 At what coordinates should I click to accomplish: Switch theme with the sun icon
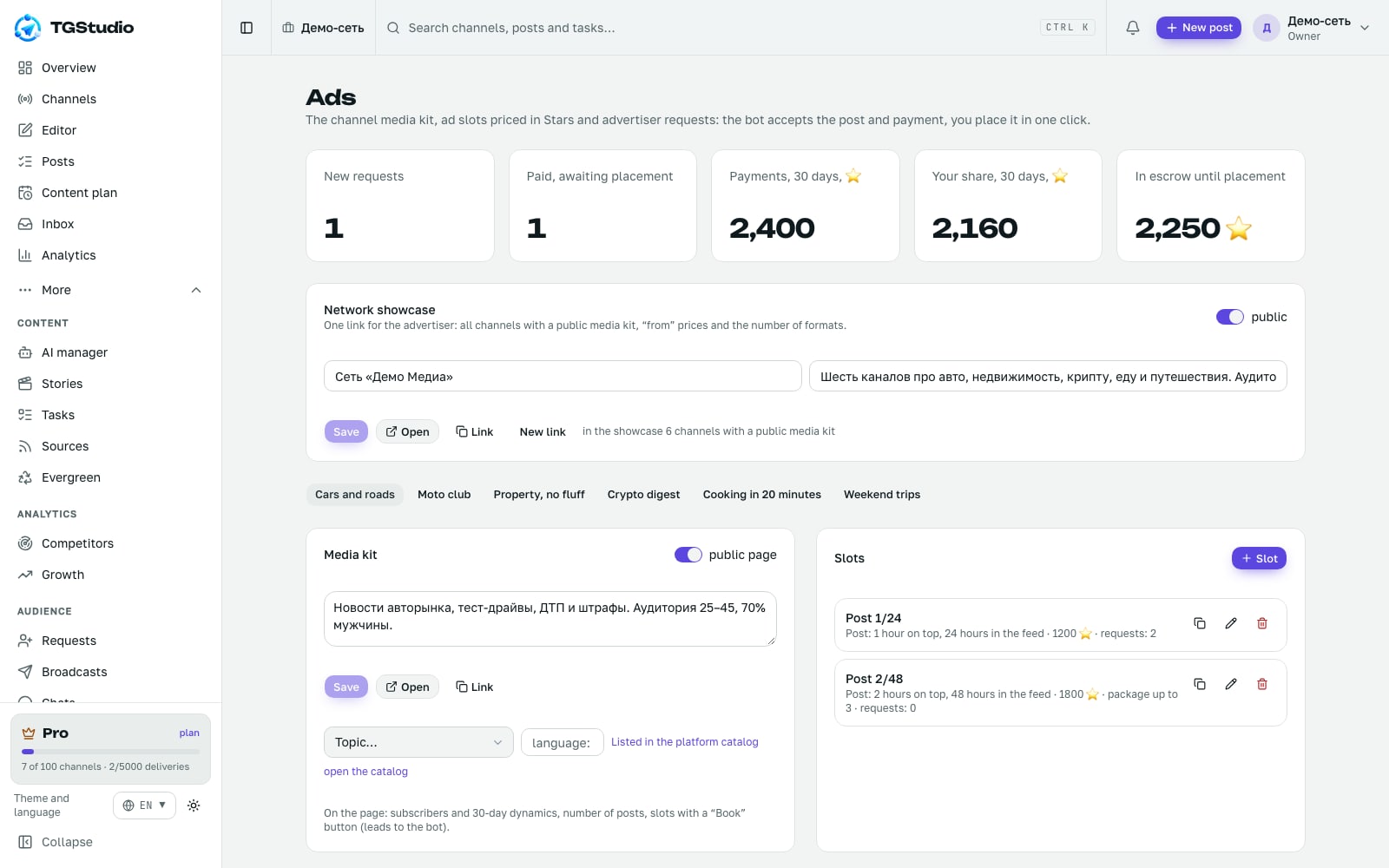click(194, 806)
